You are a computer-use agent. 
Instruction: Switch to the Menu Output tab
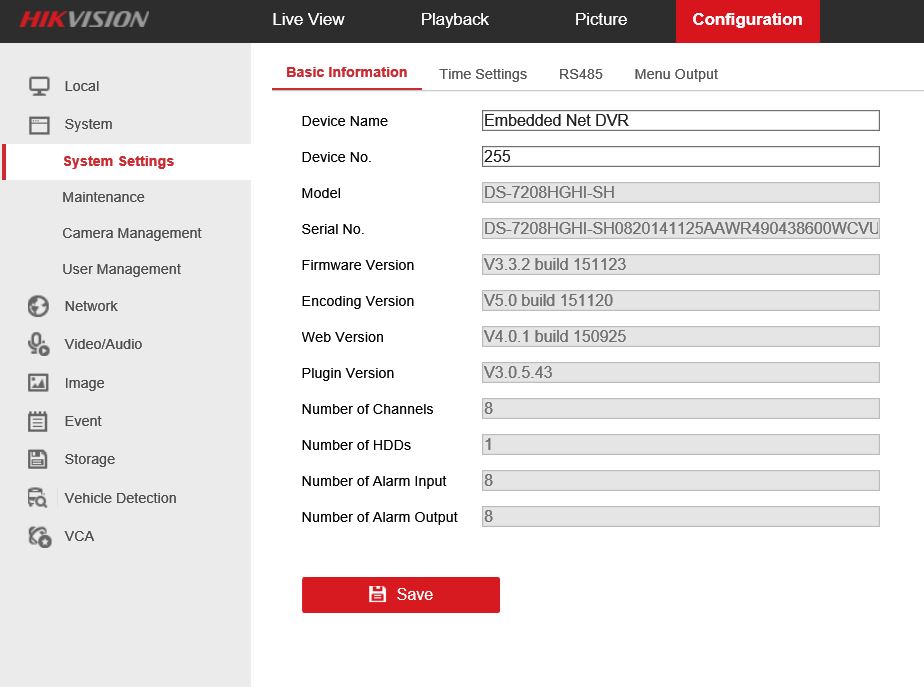[676, 74]
